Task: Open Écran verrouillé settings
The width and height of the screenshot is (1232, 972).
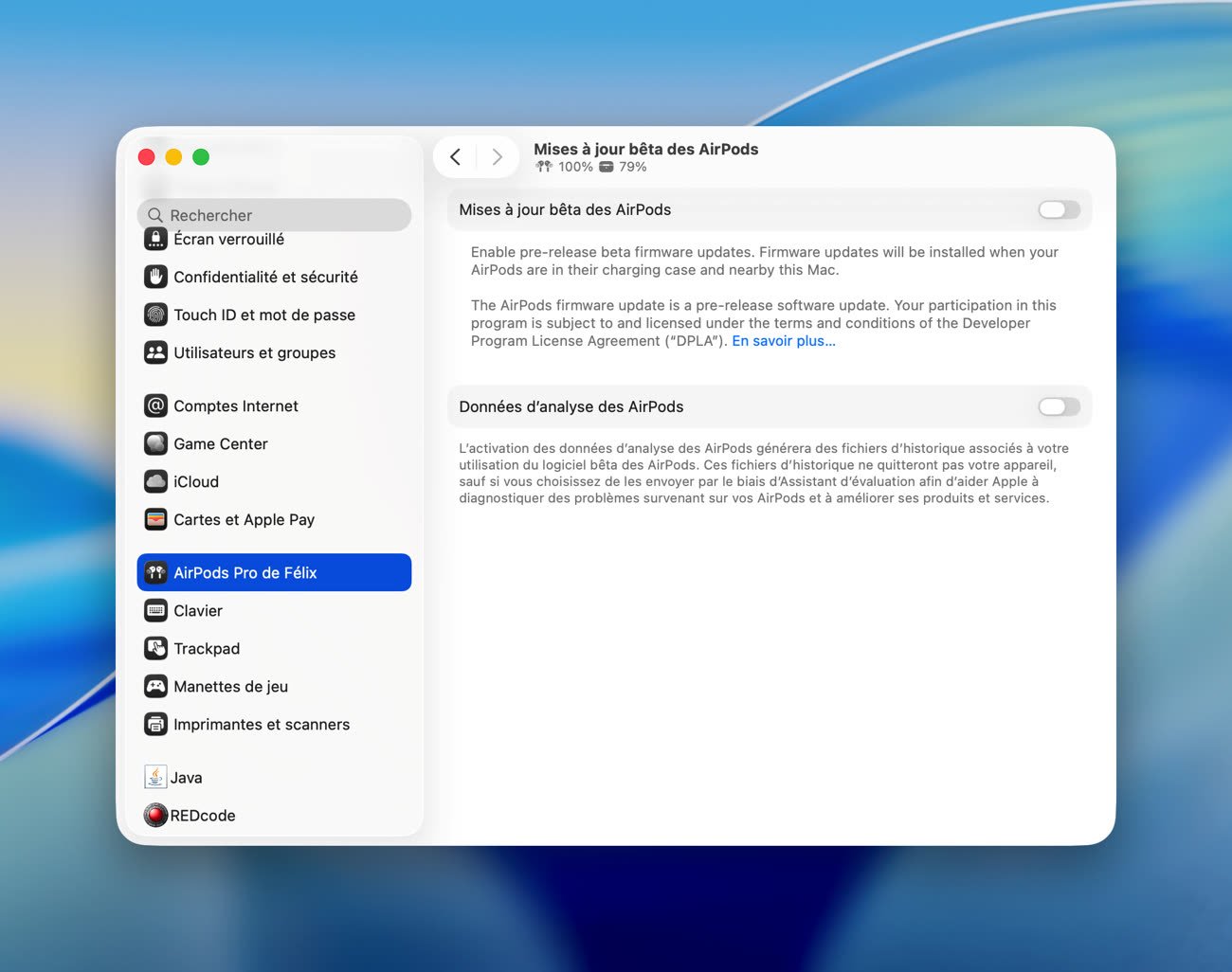Action: click(x=274, y=239)
